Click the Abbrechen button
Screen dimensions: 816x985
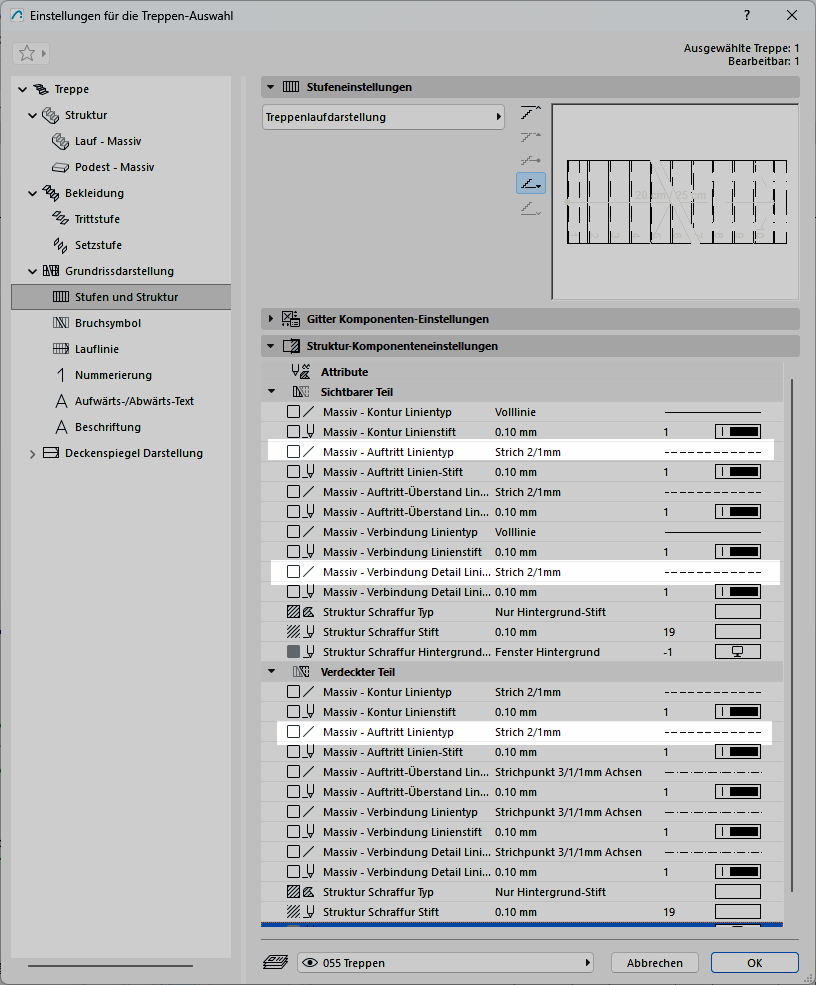click(654, 962)
